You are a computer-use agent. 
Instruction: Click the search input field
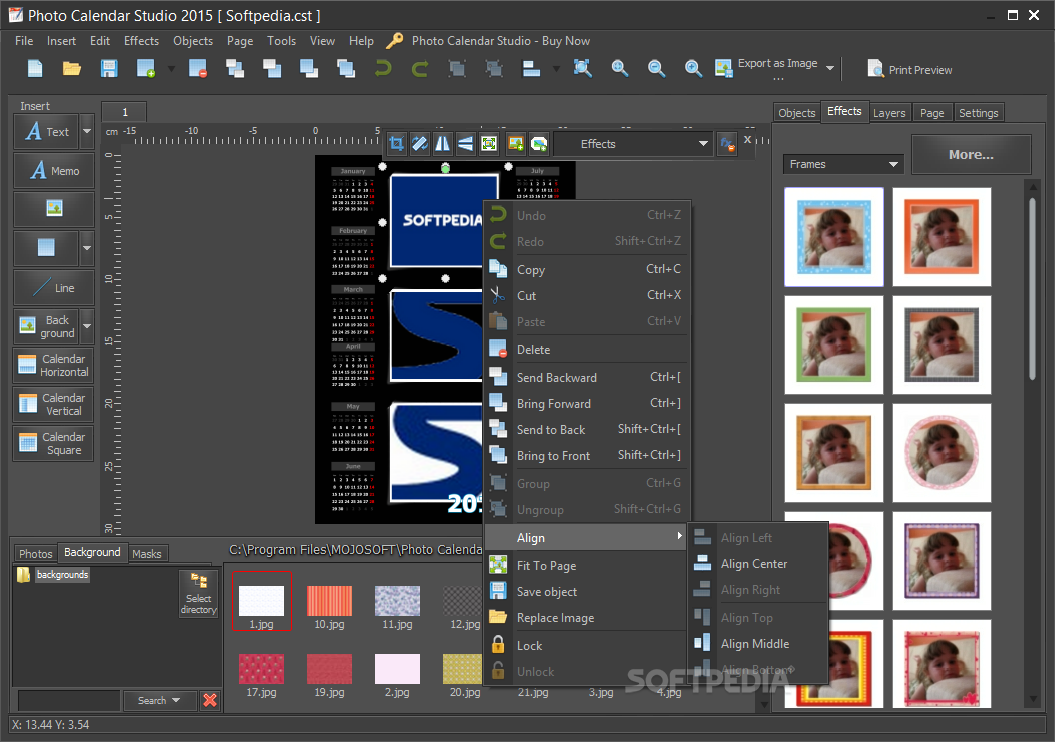68,700
